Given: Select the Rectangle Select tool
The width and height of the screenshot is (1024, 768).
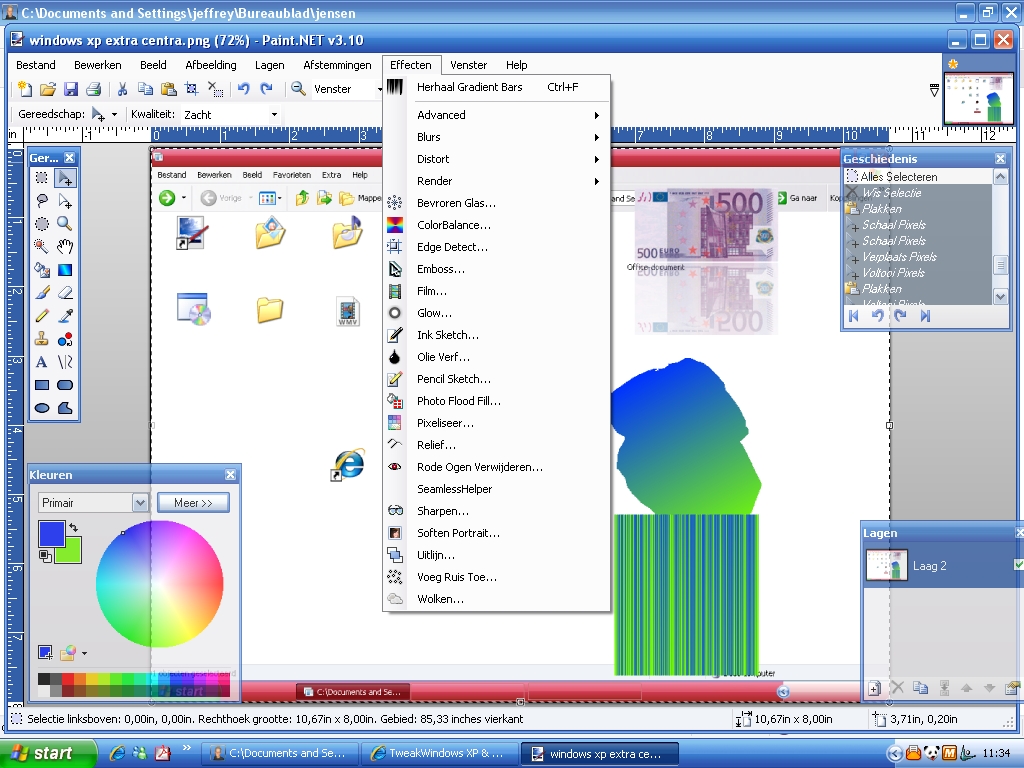Looking at the screenshot, I should coord(42,178).
